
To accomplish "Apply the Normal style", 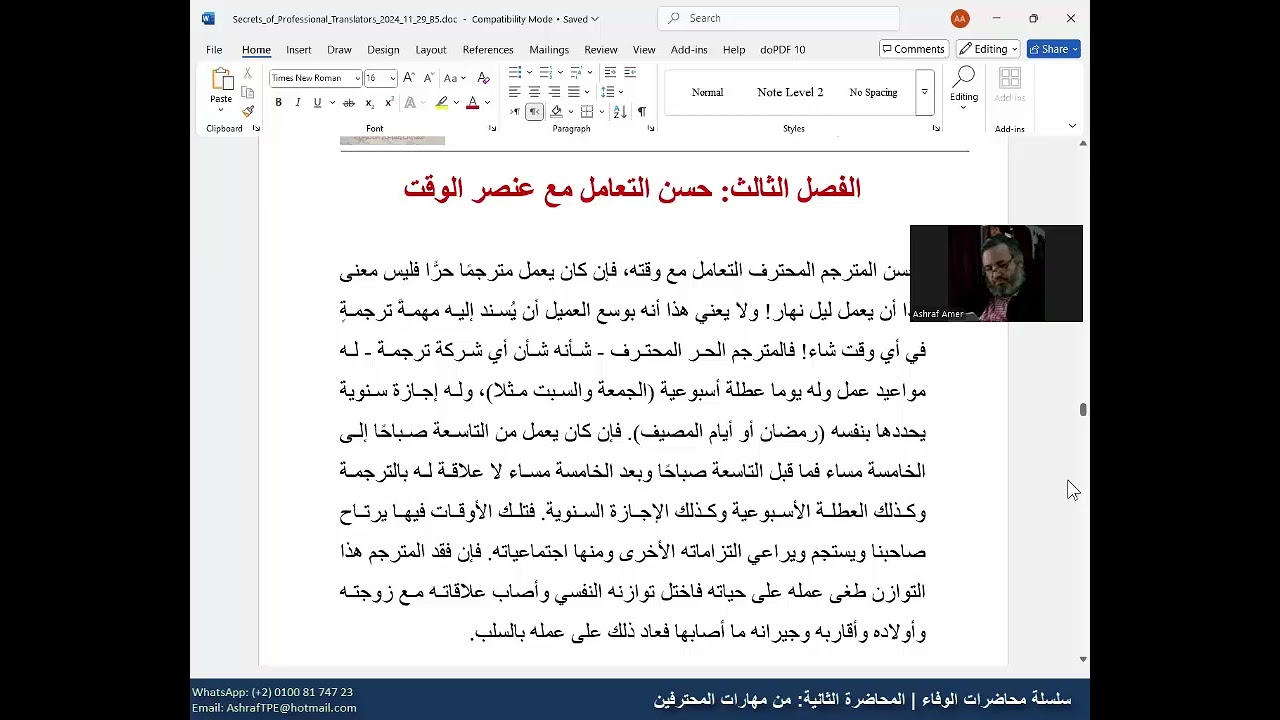I will (707, 92).
